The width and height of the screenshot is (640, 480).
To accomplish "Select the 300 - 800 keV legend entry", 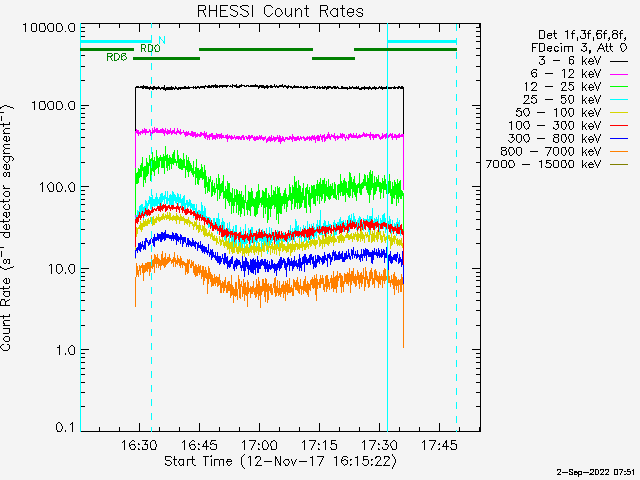I will (555, 138).
